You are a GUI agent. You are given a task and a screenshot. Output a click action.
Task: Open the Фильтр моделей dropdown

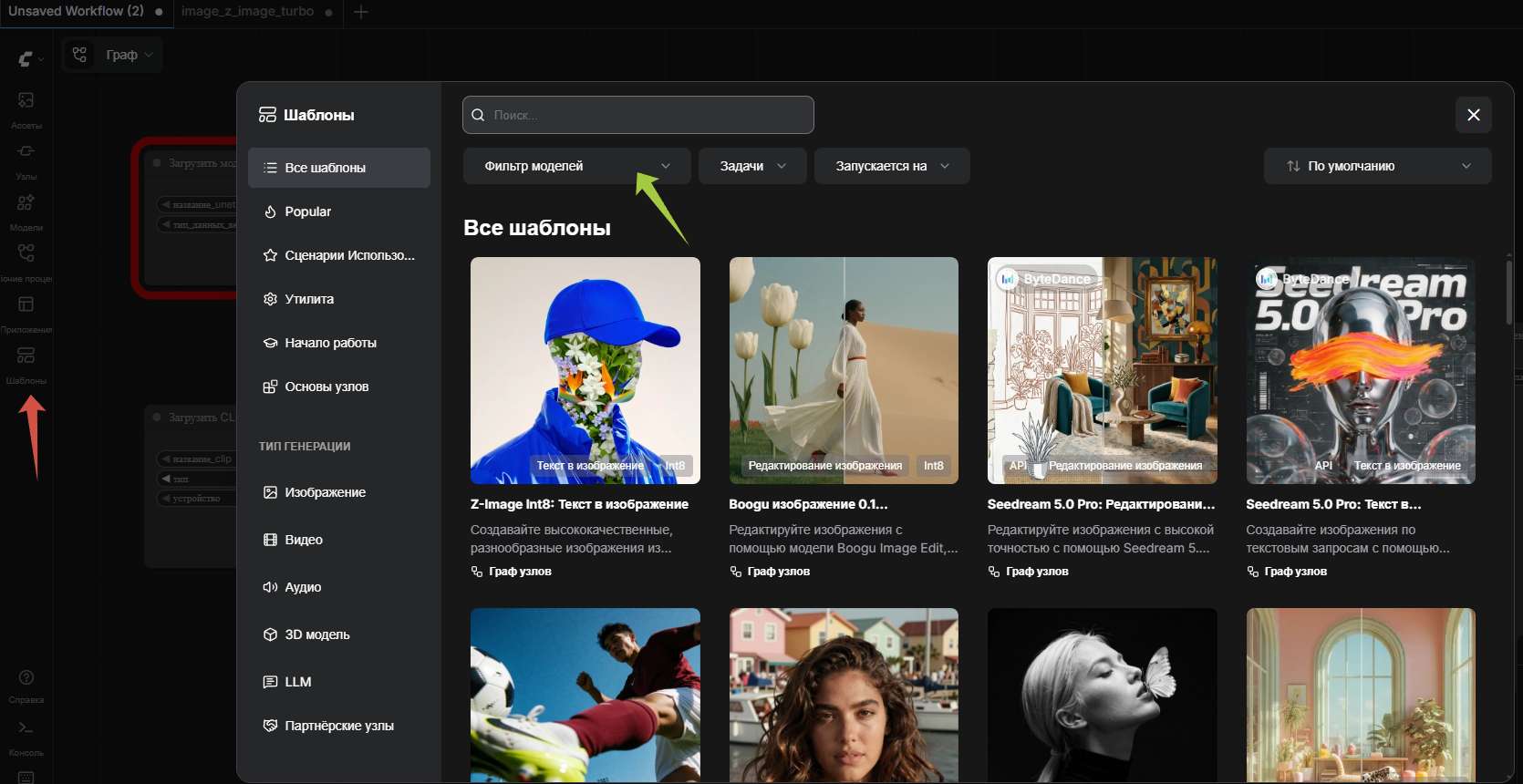click(x=577, y=166)
